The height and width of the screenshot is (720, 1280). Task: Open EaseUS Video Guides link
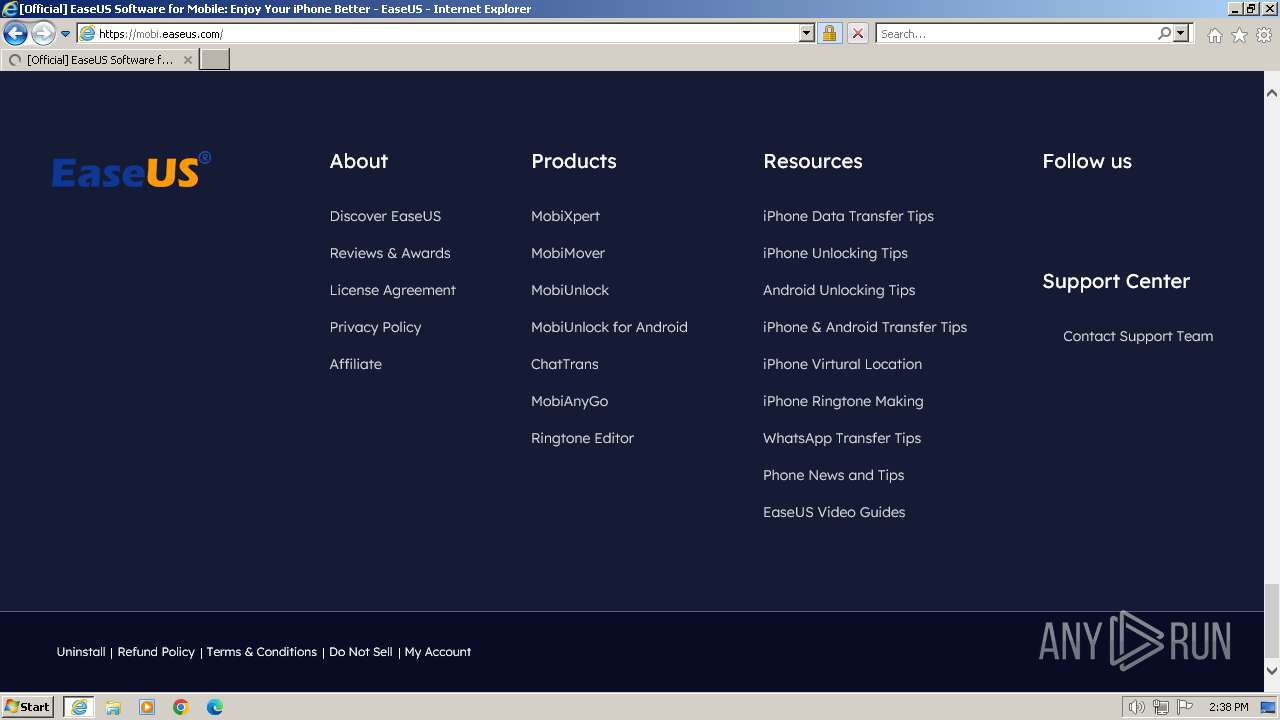pyautogui.click(x=834, y=512)
